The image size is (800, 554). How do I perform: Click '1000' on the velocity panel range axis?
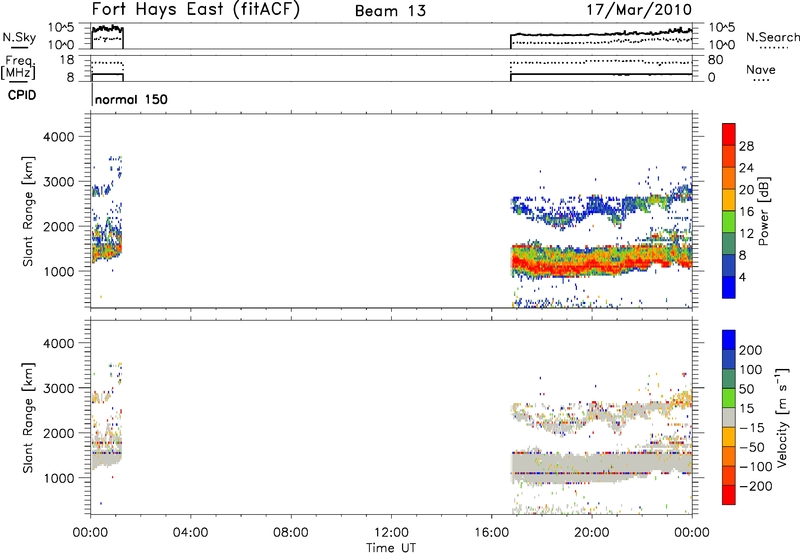[x=59, y=478]
